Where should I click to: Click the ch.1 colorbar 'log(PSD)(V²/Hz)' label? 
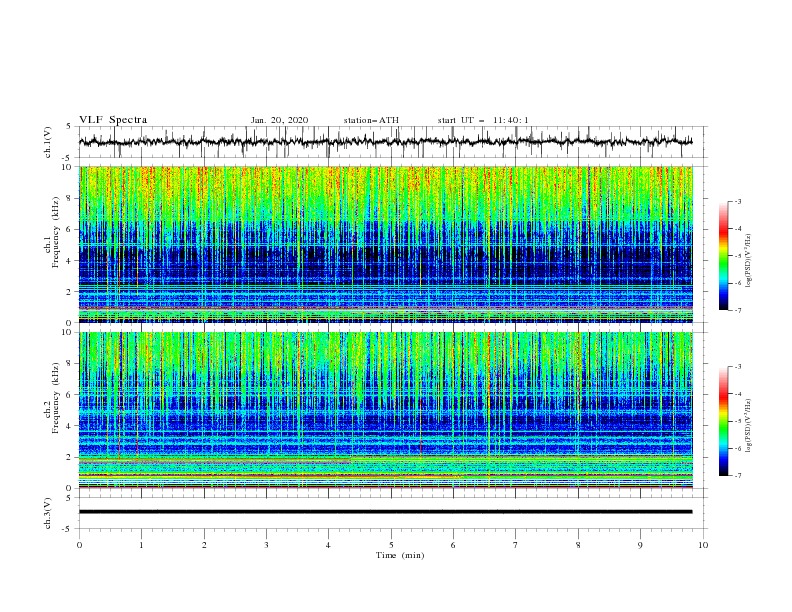click(749, 261)
